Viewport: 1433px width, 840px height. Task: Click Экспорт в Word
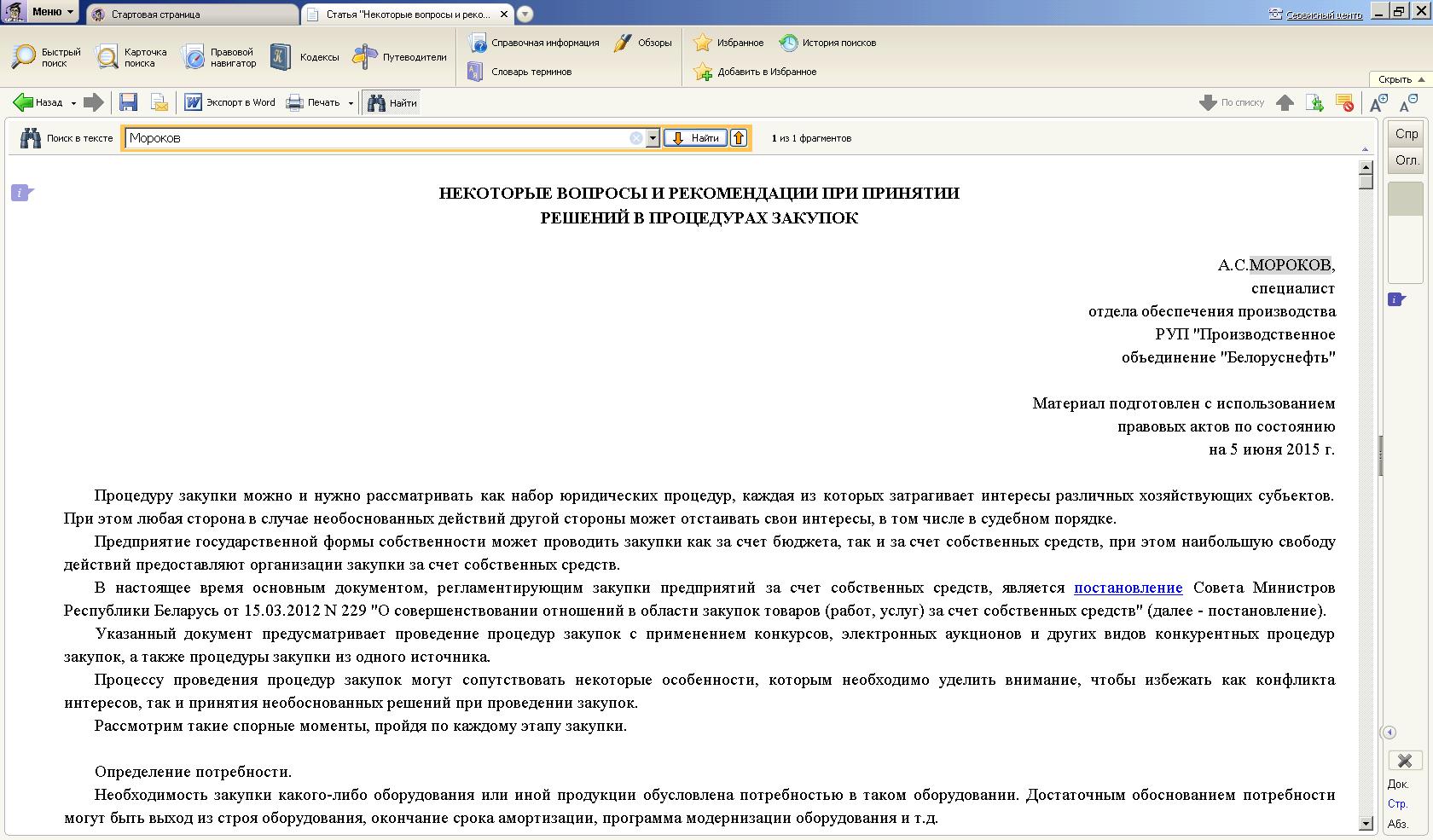click(230, 103)
